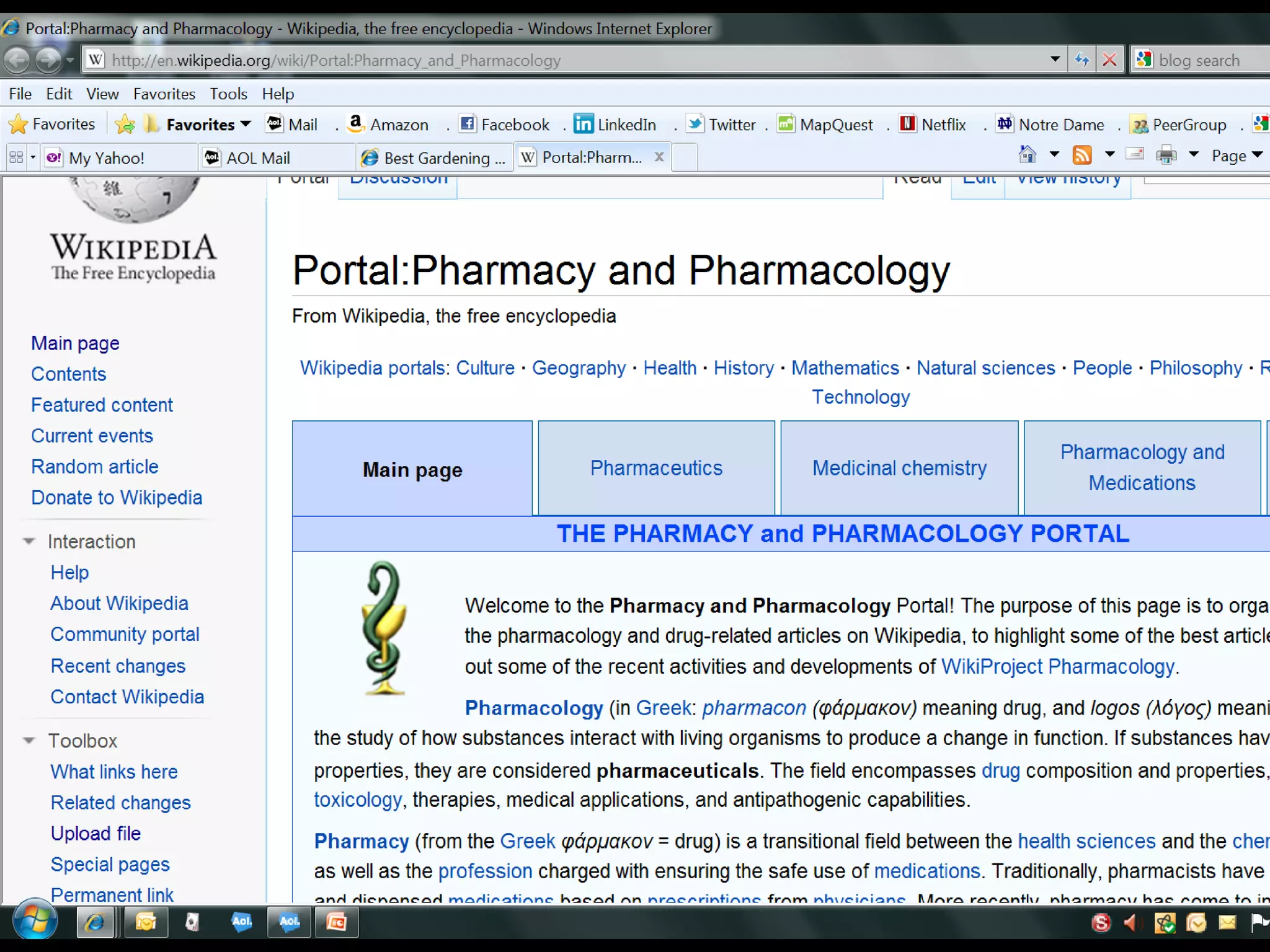Open the Quick Tabs grid icon
1270x952 pixels.
click(17, 157)
